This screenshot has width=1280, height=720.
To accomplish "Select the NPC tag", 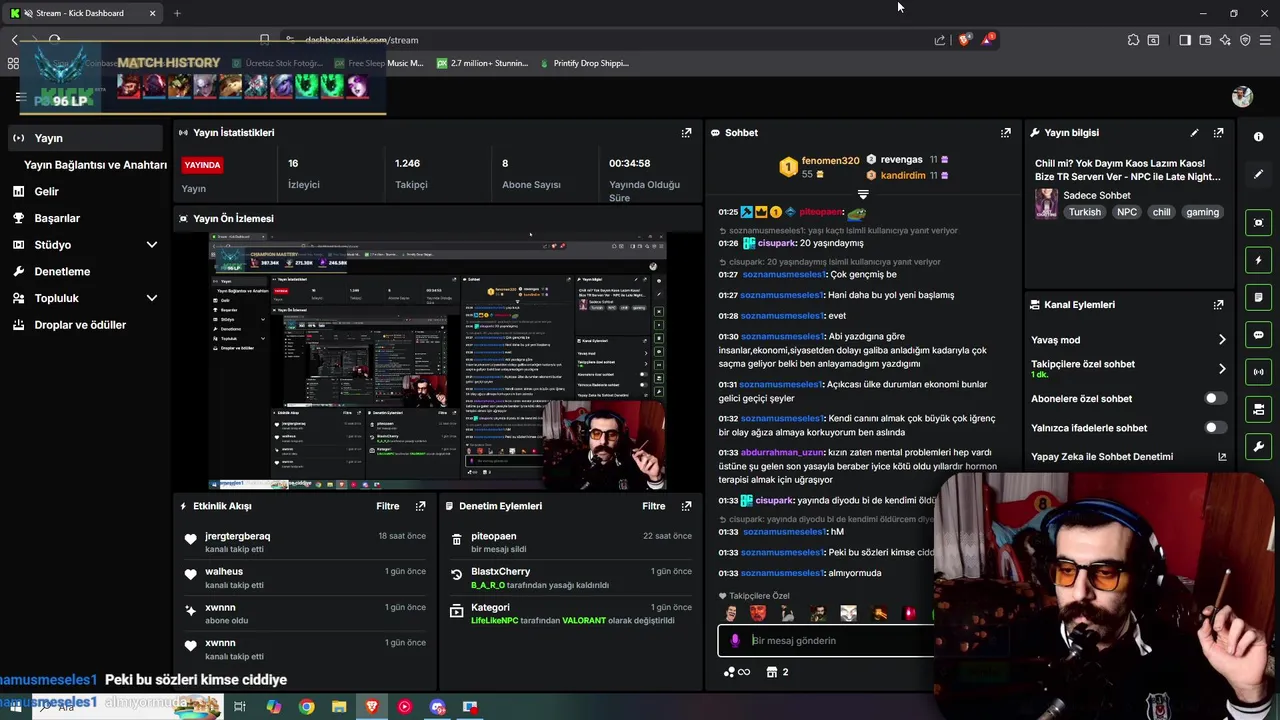I will [1127, 212].
